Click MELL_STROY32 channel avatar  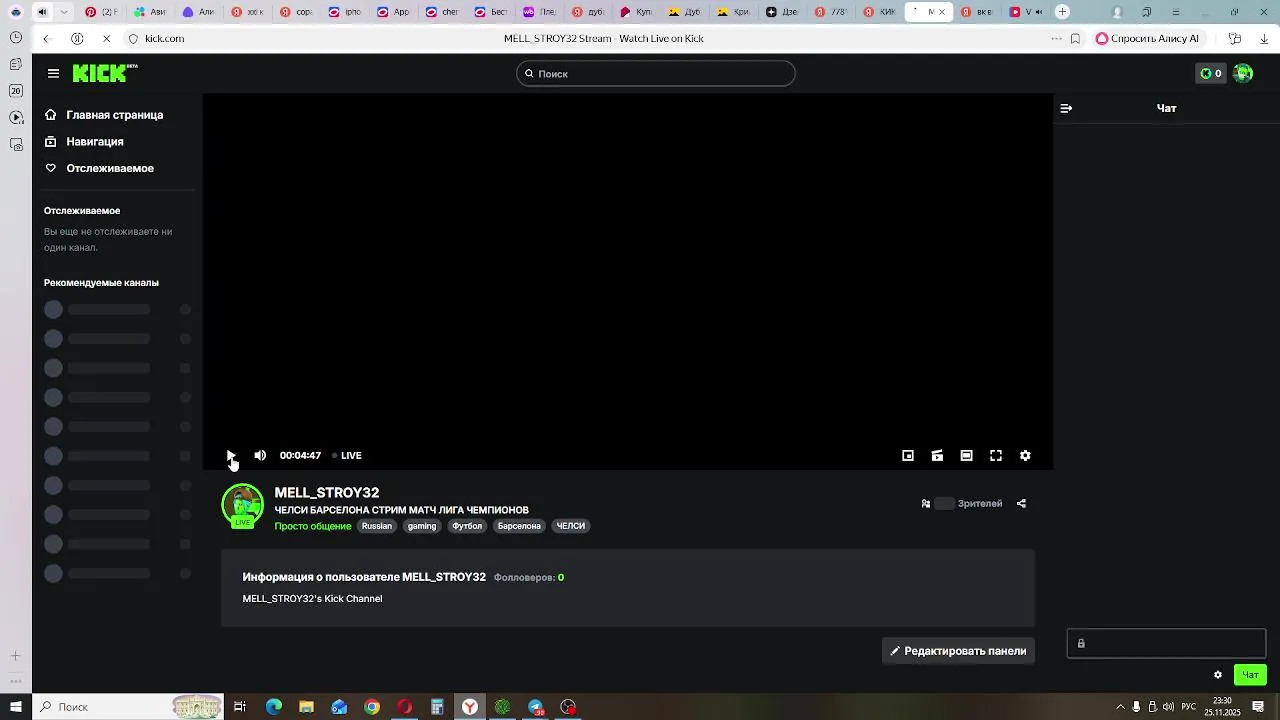pyautogui.click(x=242, y=505)
